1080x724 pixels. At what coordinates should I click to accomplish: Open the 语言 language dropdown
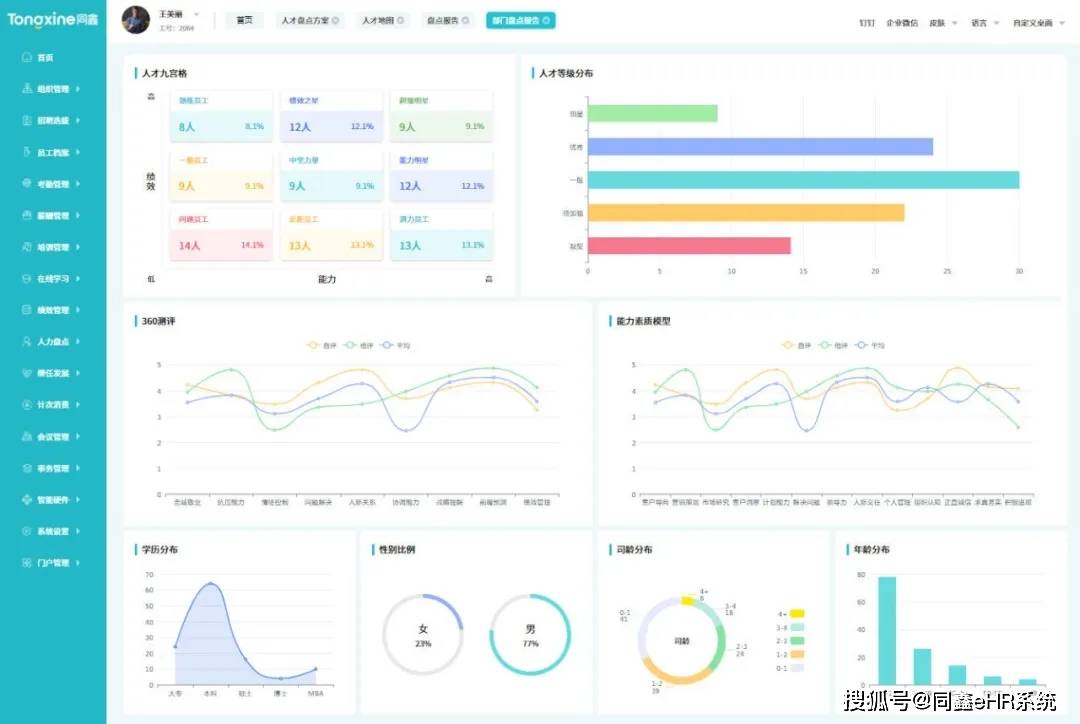[985, 22]
